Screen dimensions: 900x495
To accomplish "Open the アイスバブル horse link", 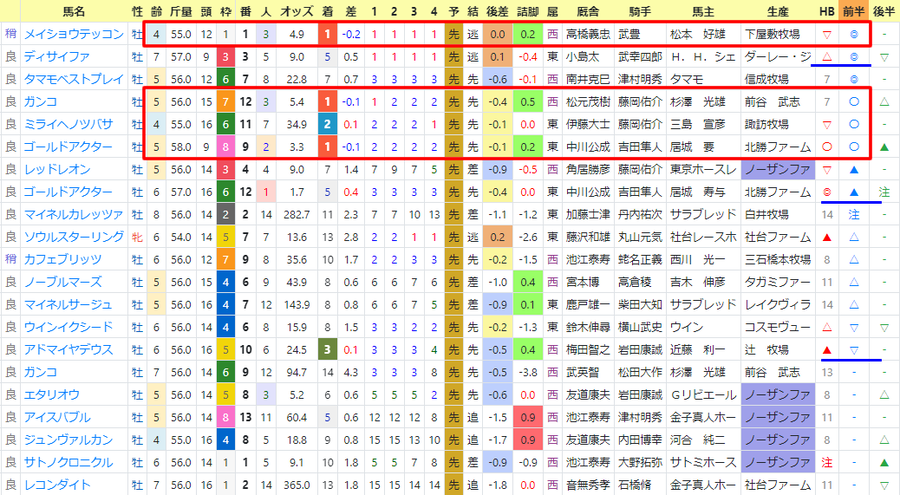I will coord(57,417).
